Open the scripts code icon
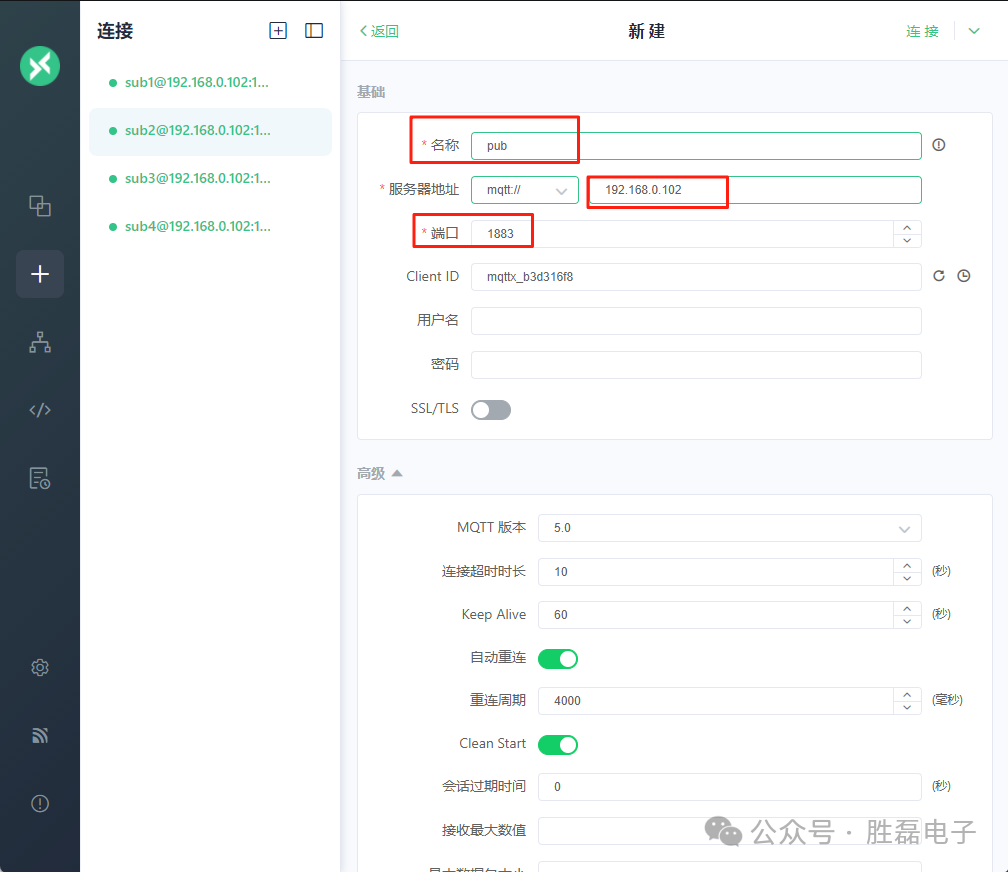The width and height of the screenshot is (1008, 872). pyautogui.click(x=40, y=410)
